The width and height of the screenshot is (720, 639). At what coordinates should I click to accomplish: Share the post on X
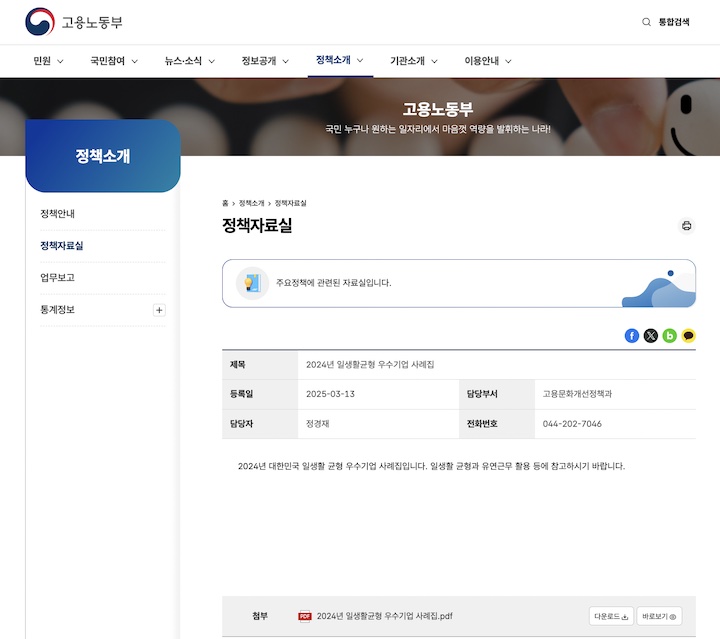coord(651,336)
